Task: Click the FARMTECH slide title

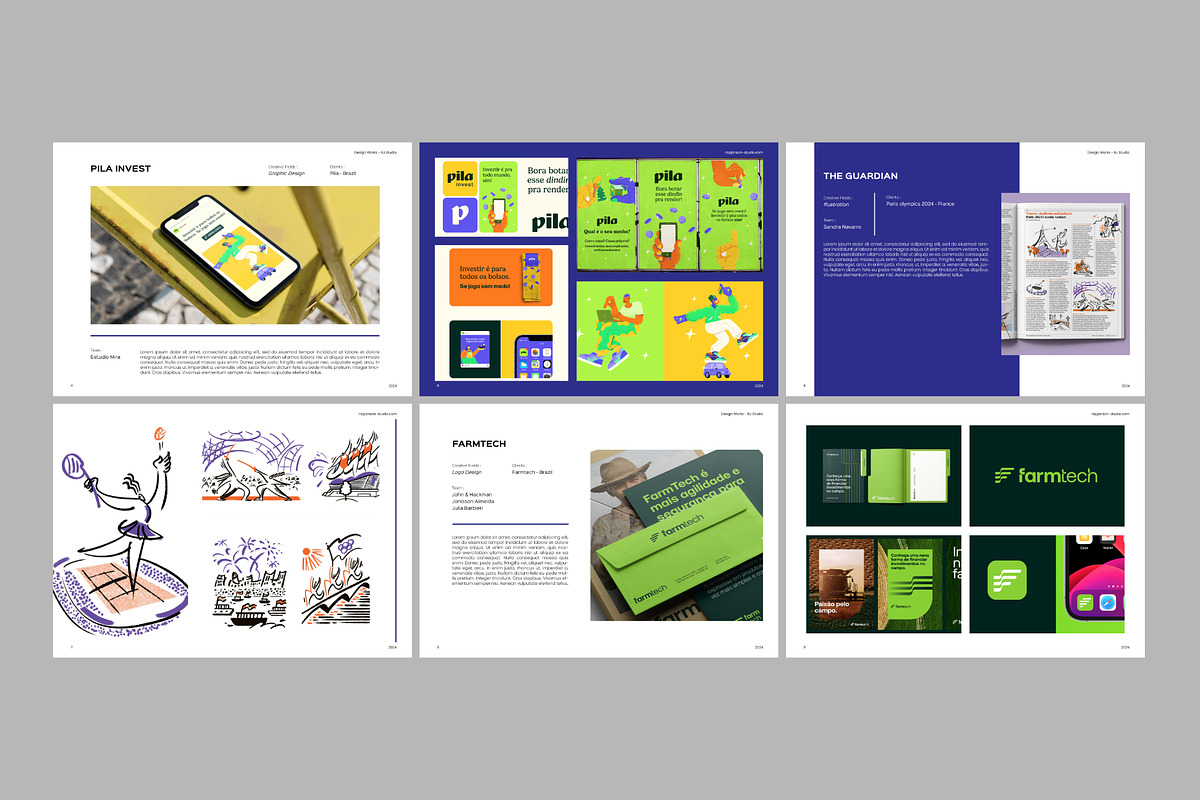Action: pos(479,442)
